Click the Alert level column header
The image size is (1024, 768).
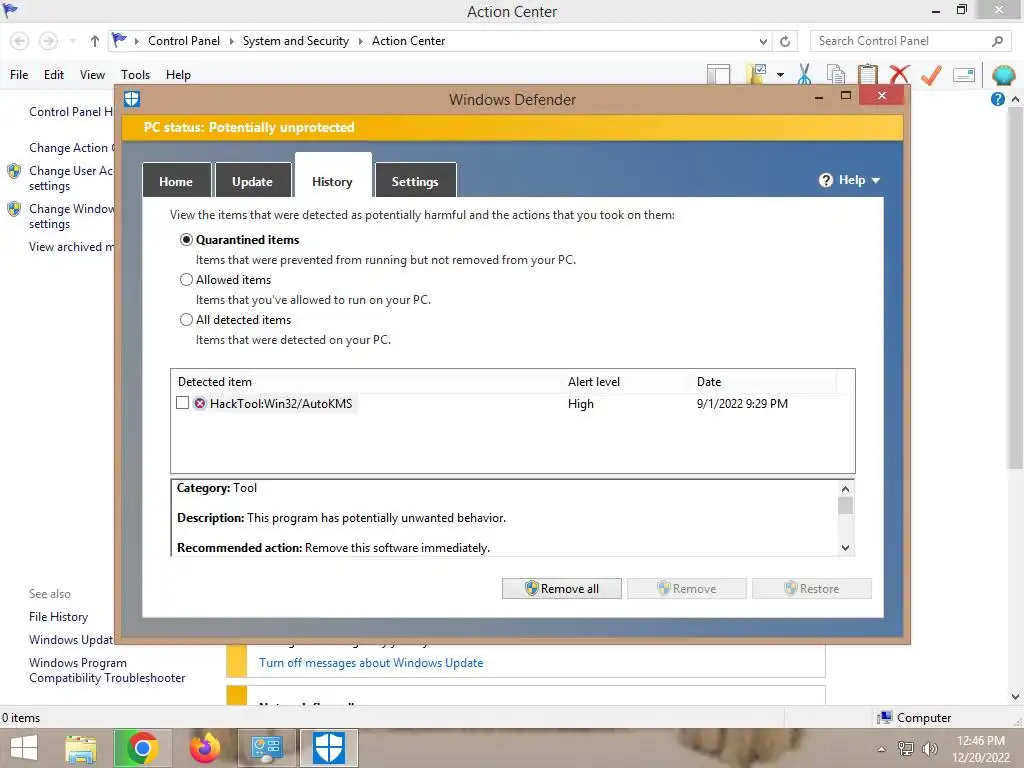point(624,381)
